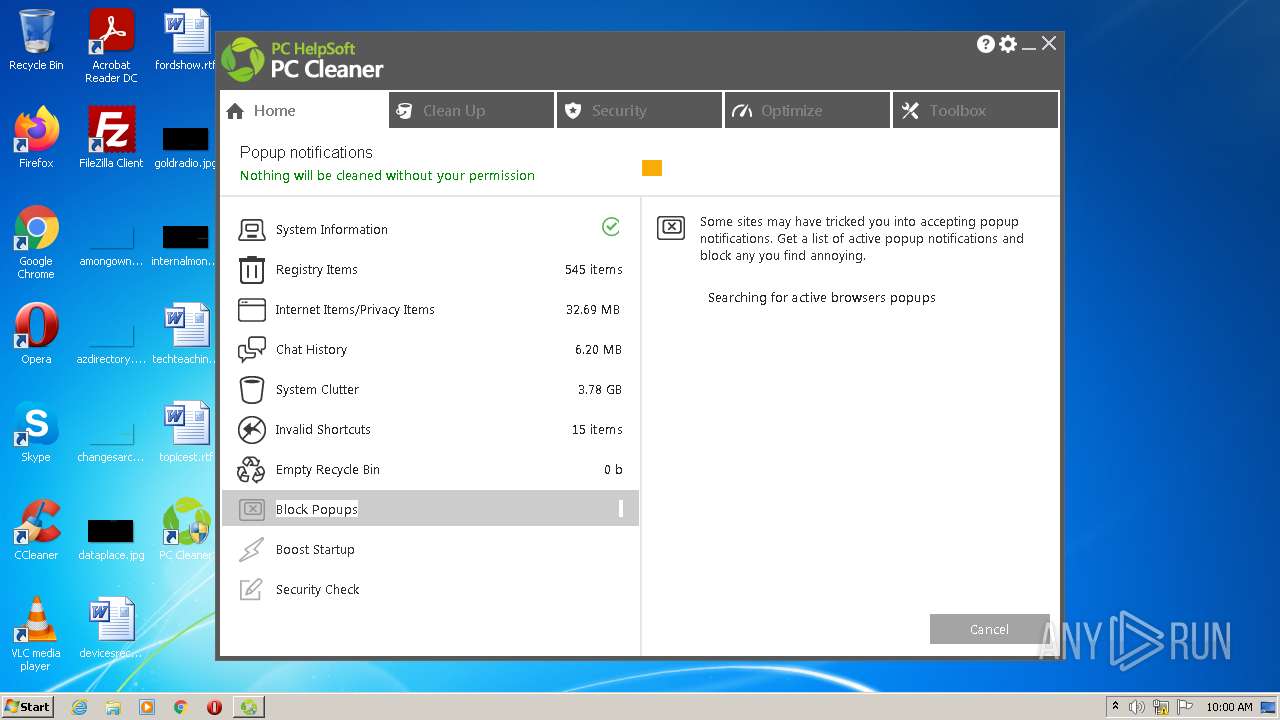Select the Empty Recycle Bin recycle icon
This screenshot has width=1280, height=720.
251,470
